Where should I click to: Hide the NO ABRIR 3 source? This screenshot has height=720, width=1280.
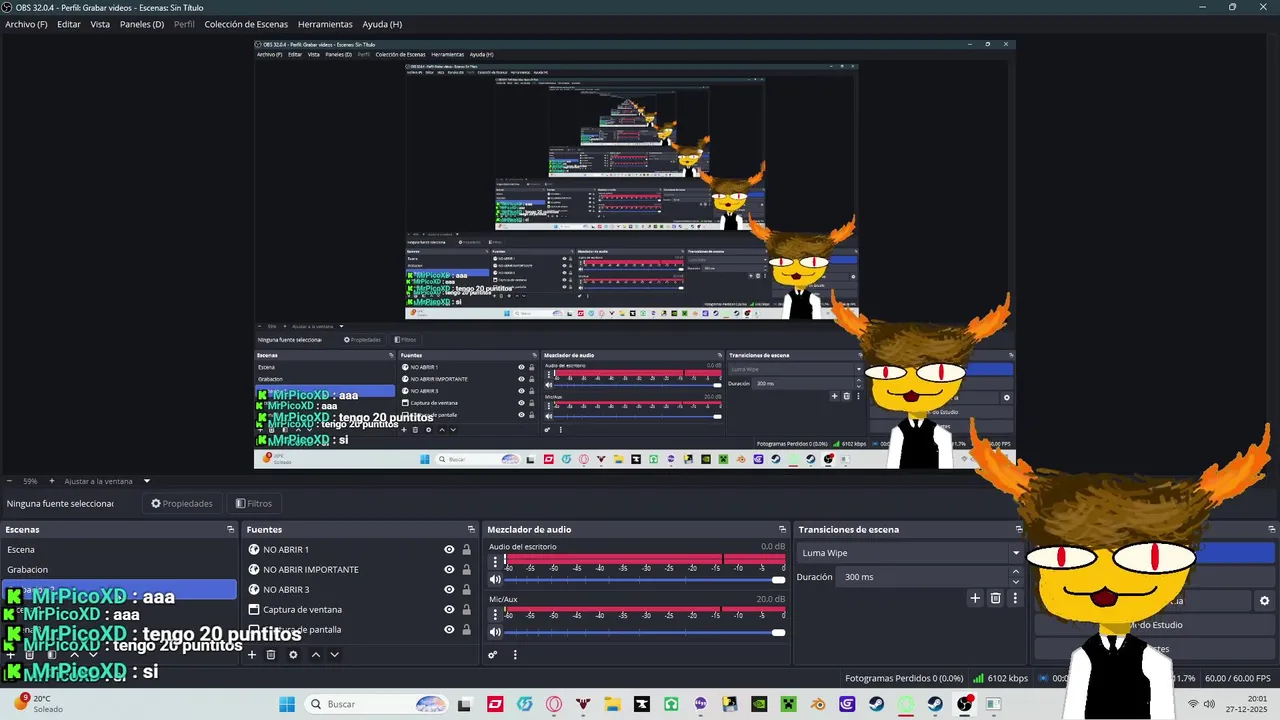(x=449, y=590)
